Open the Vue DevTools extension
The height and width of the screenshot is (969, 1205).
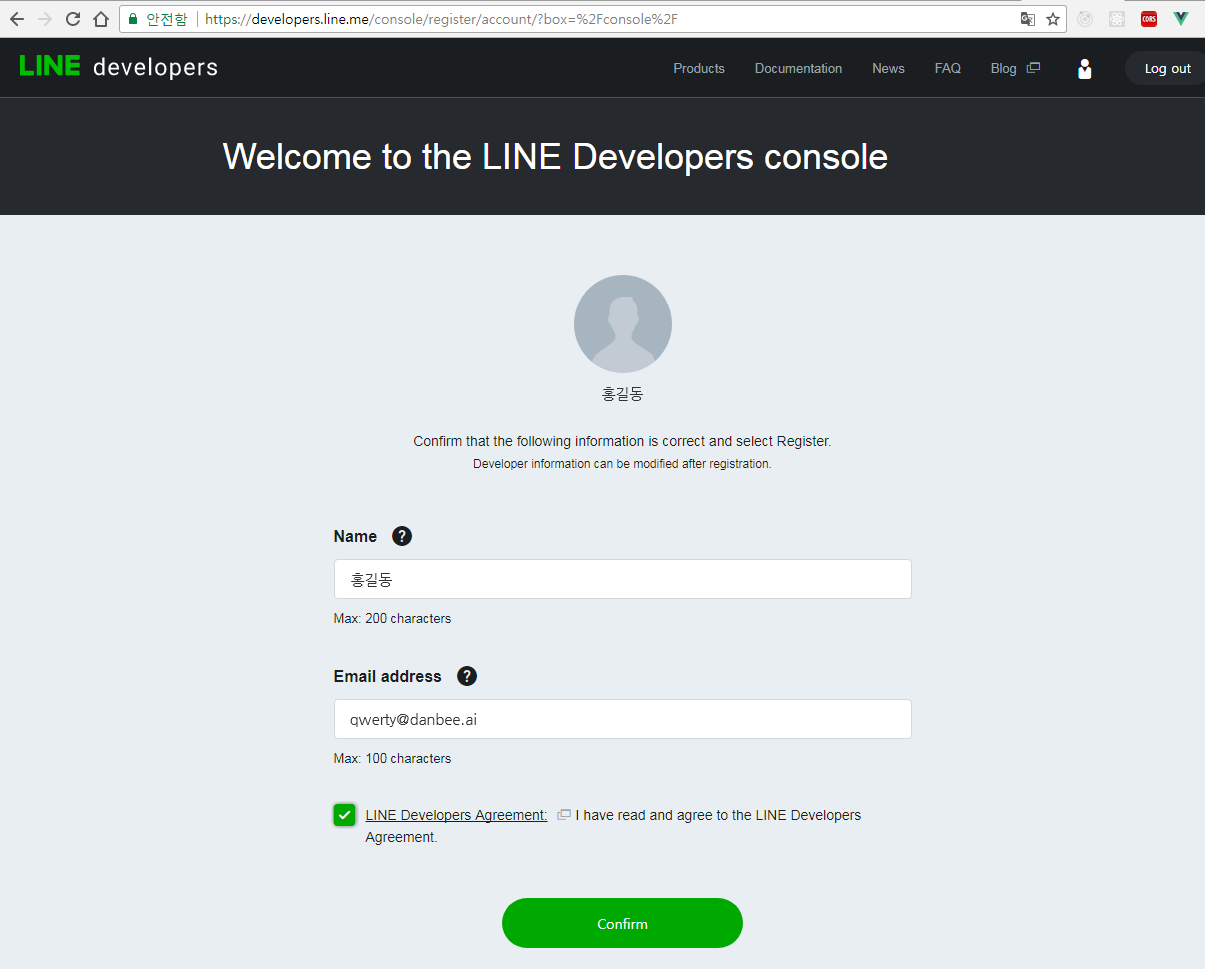(x=1181, y=19)
